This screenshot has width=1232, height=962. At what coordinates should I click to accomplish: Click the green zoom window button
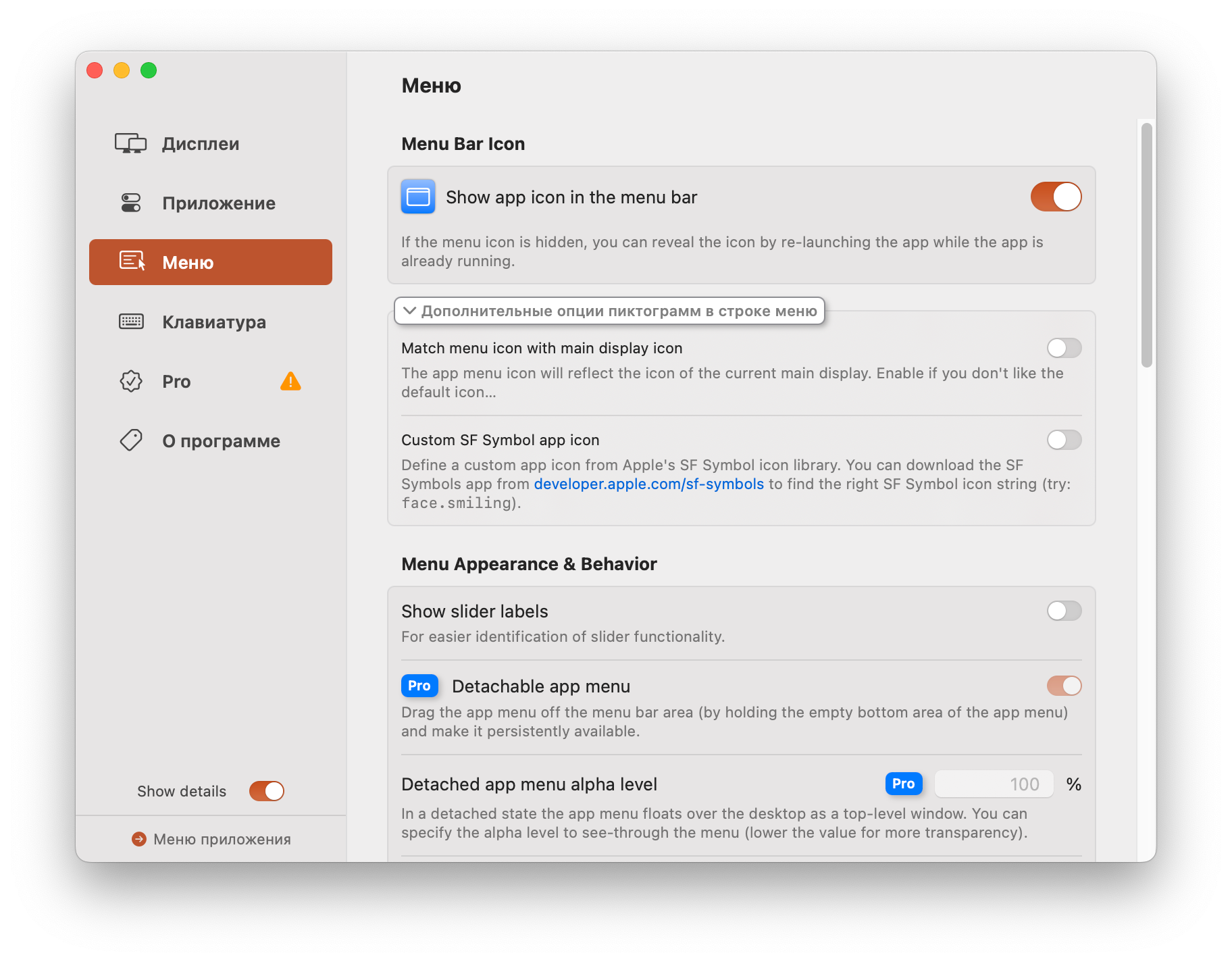click(x=149, y=70)
